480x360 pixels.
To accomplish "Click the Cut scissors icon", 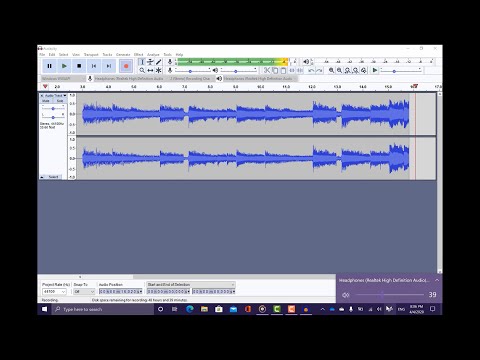I will tap(267, 70).
